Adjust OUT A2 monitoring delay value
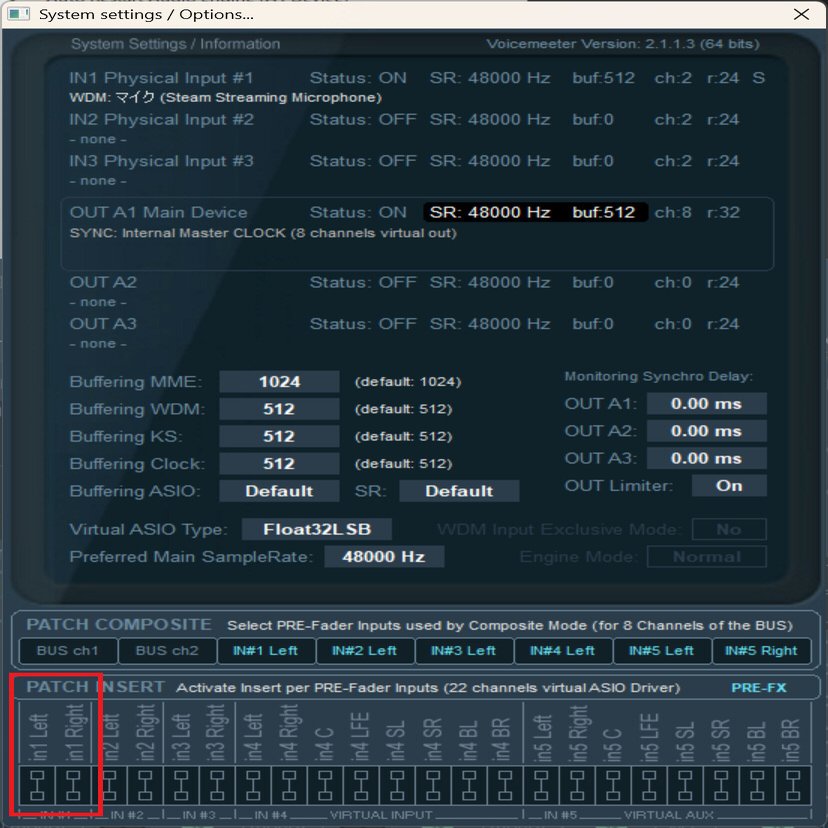The image size is (828, 828). [x=707, y=431]
